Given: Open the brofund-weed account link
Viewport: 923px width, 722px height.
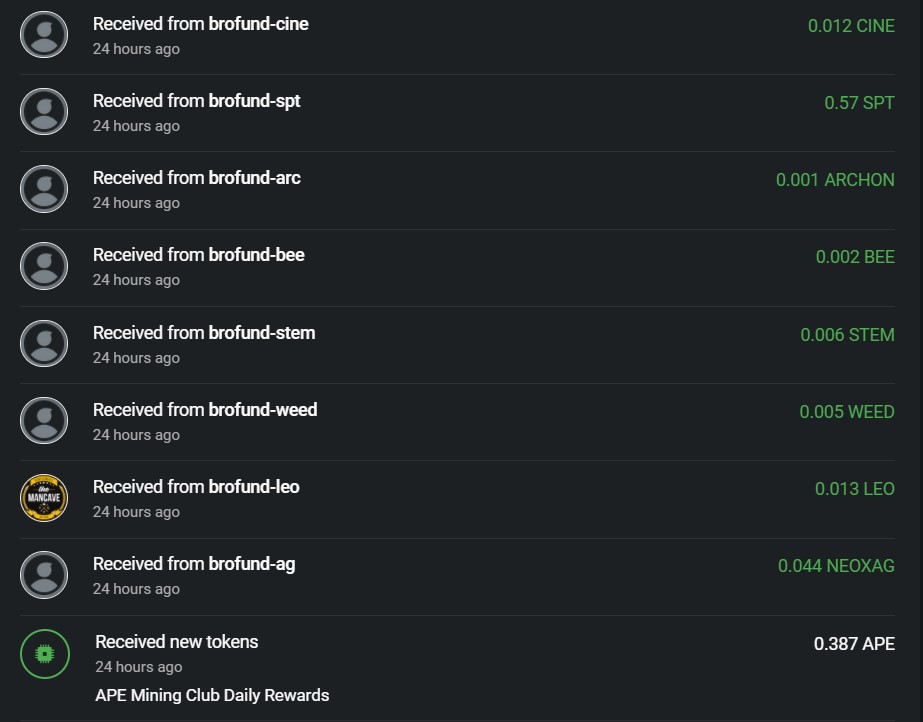Looking at the screenshot, I should tap(263, 410).
